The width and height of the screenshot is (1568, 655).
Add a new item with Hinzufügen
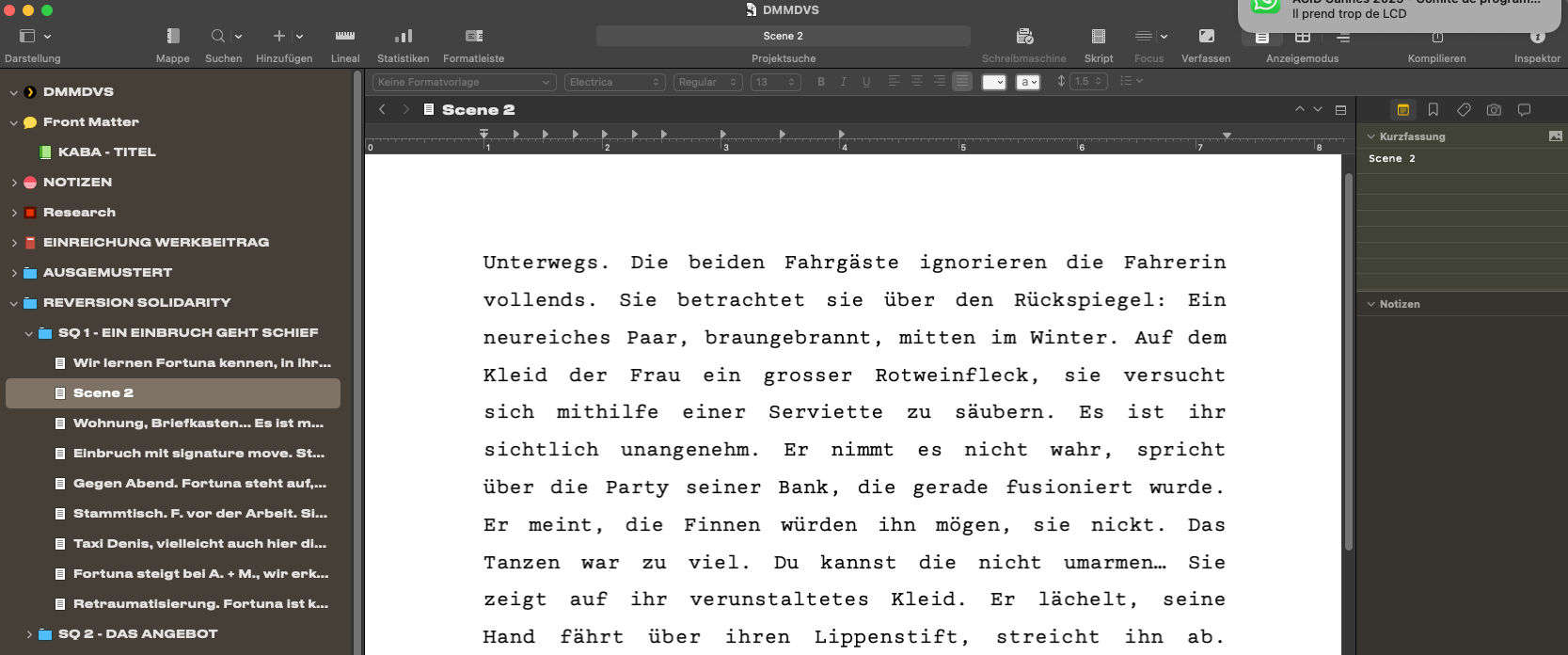(x=279, y=36)
